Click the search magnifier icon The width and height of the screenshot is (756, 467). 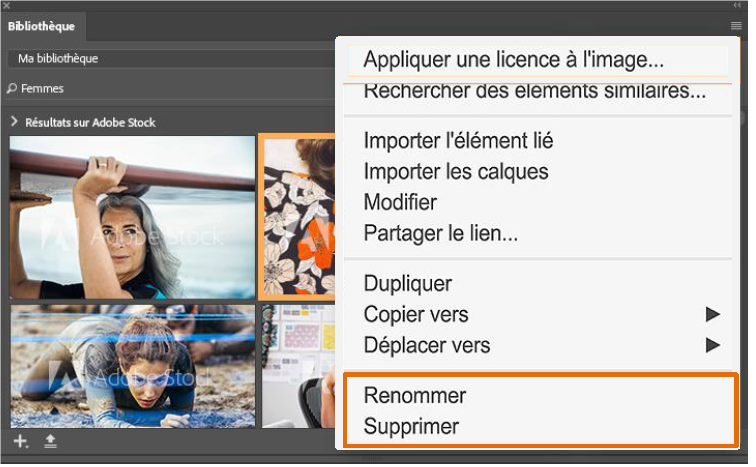point(12,89)
